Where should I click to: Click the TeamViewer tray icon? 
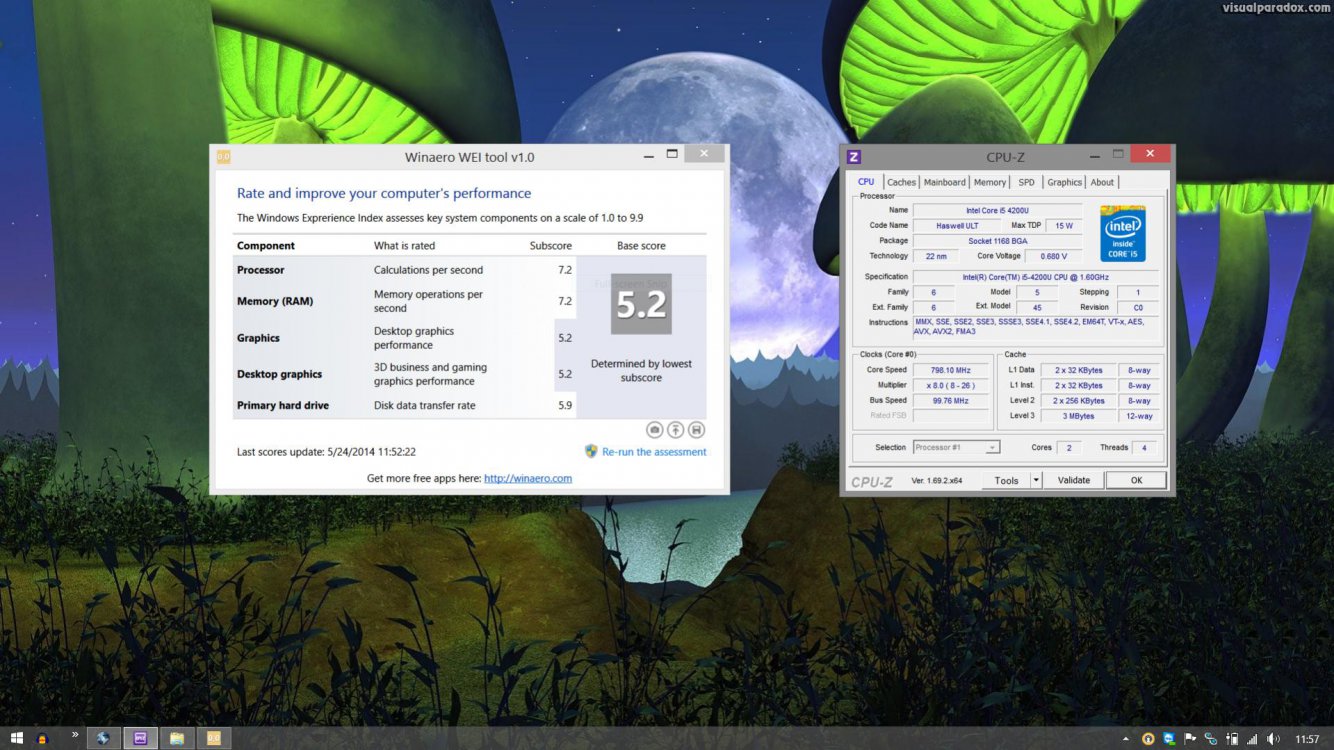pyautogui.click(x=1169, y=739)
